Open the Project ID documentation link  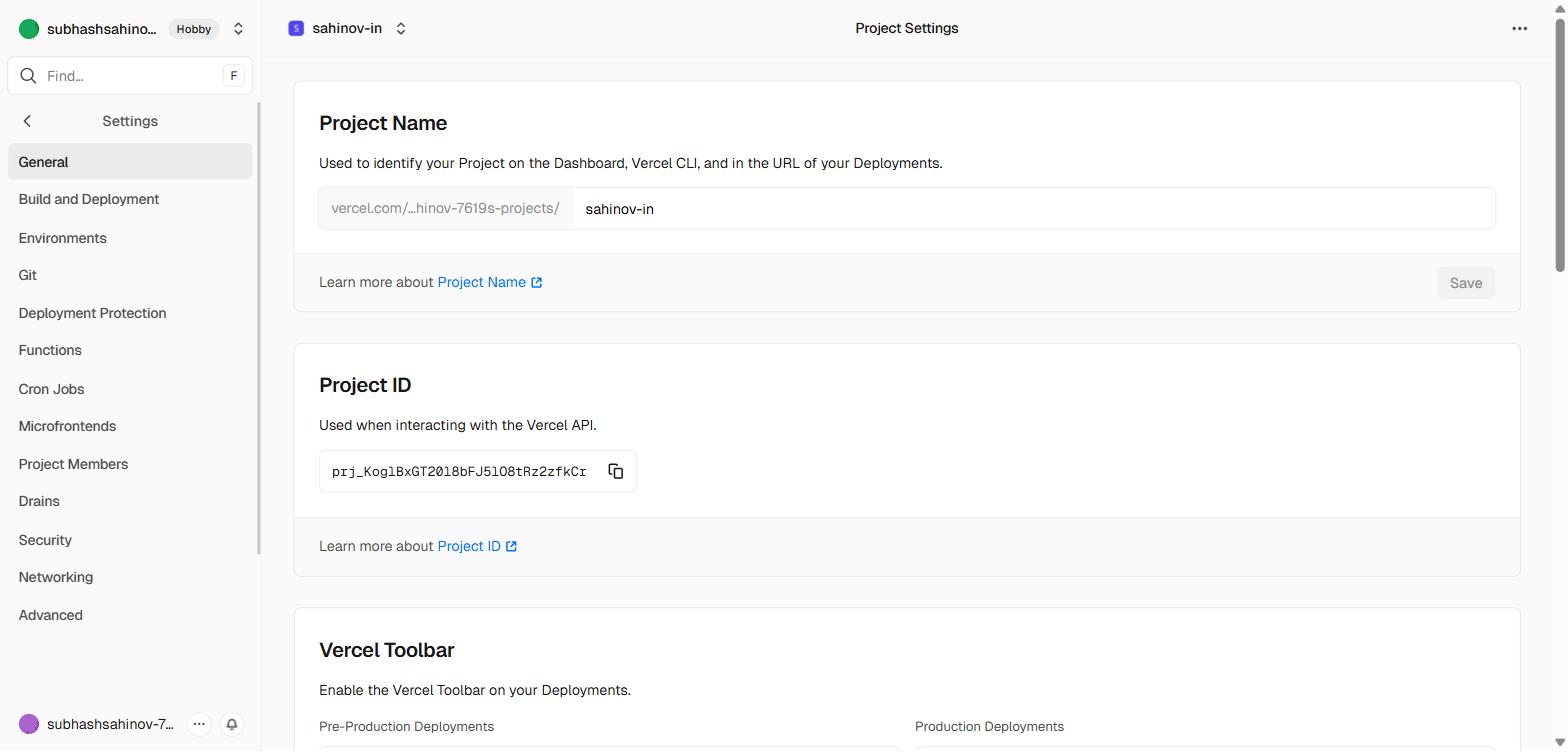pos(477,546)
